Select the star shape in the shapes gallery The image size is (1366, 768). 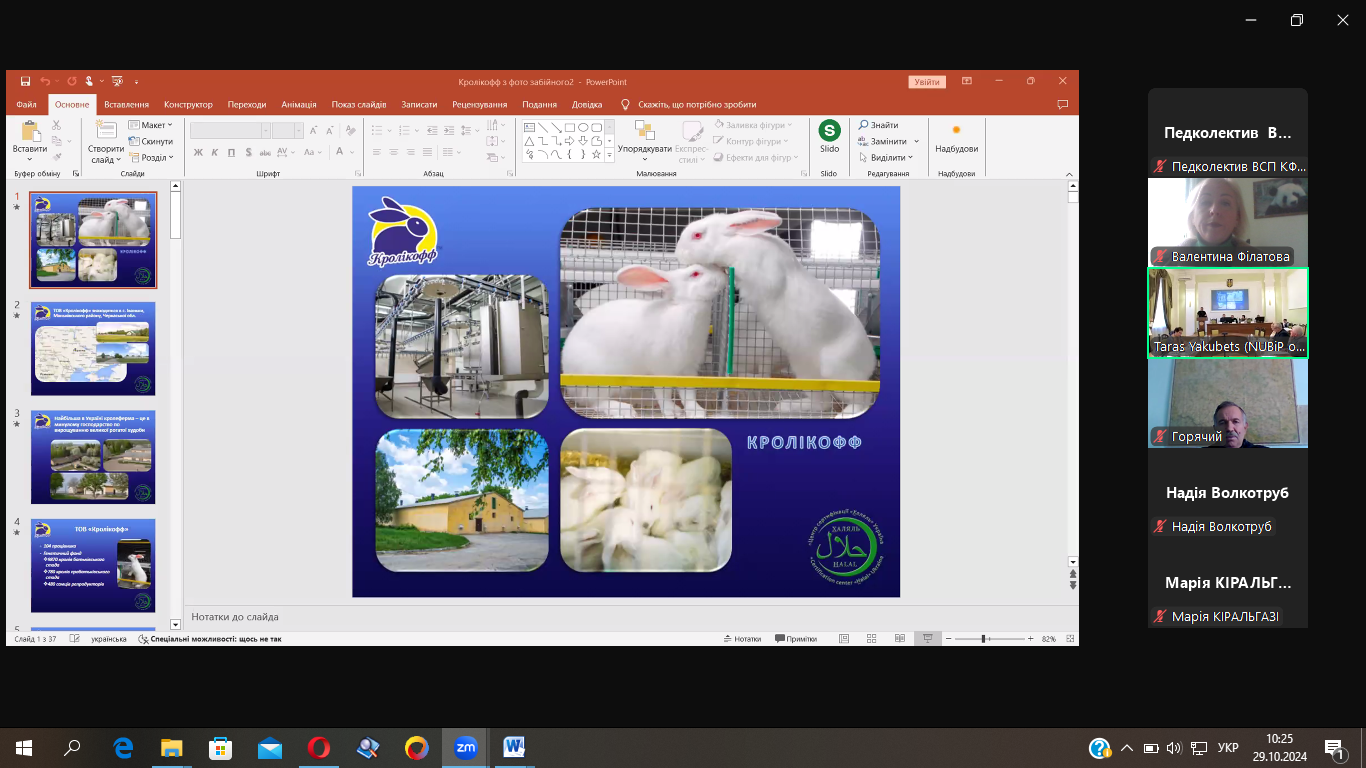[596, 154]
